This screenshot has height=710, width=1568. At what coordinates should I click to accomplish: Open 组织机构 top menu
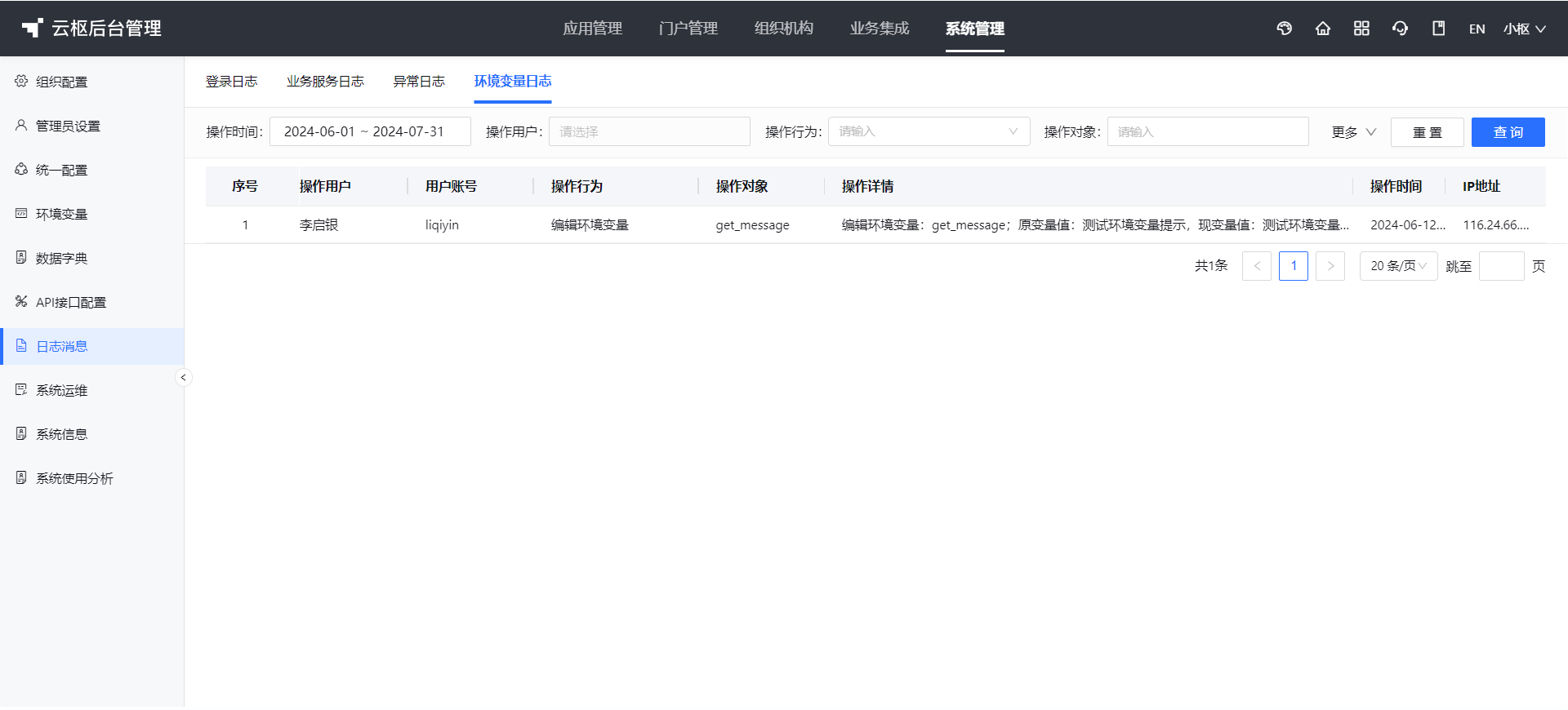click(x=783, y=29)
